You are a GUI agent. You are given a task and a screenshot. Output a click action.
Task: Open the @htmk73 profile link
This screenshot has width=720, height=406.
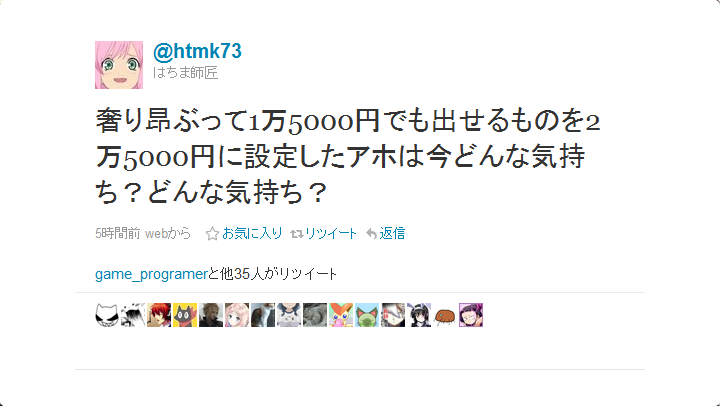[197, 51]
